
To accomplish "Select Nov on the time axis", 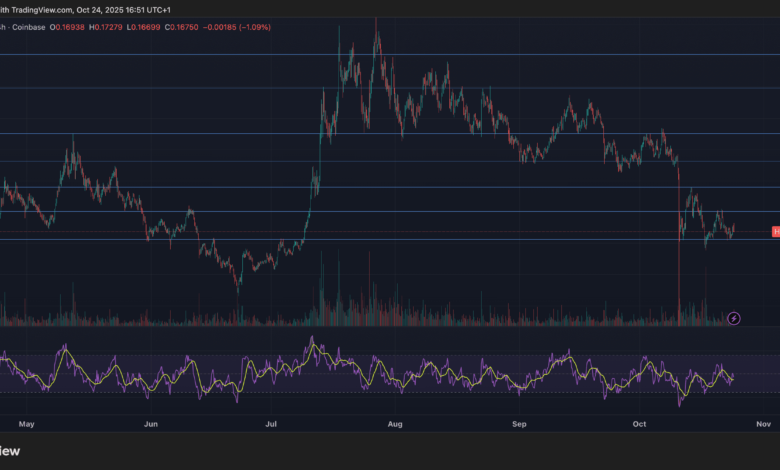I will [762, 424].
